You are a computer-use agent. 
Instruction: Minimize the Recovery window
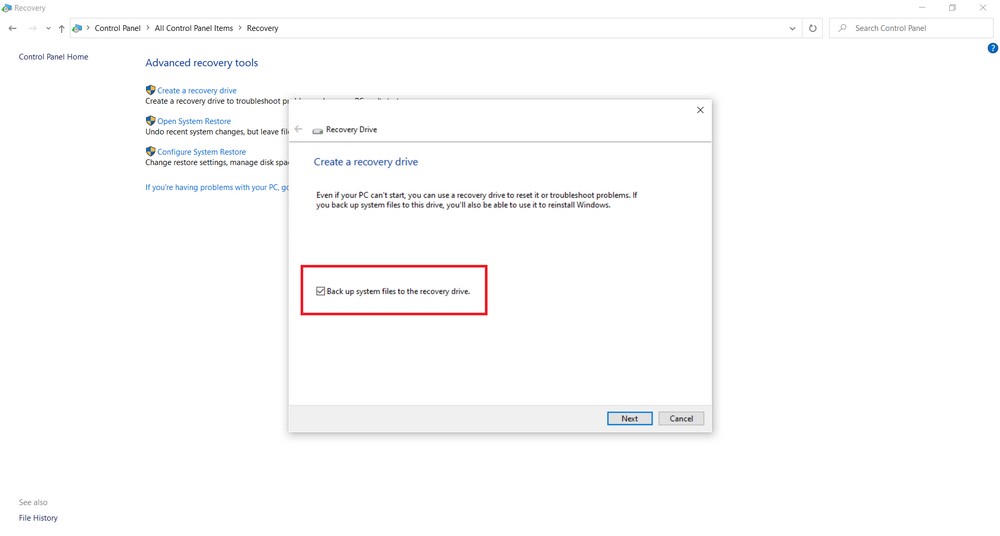(x=922, y=8)
